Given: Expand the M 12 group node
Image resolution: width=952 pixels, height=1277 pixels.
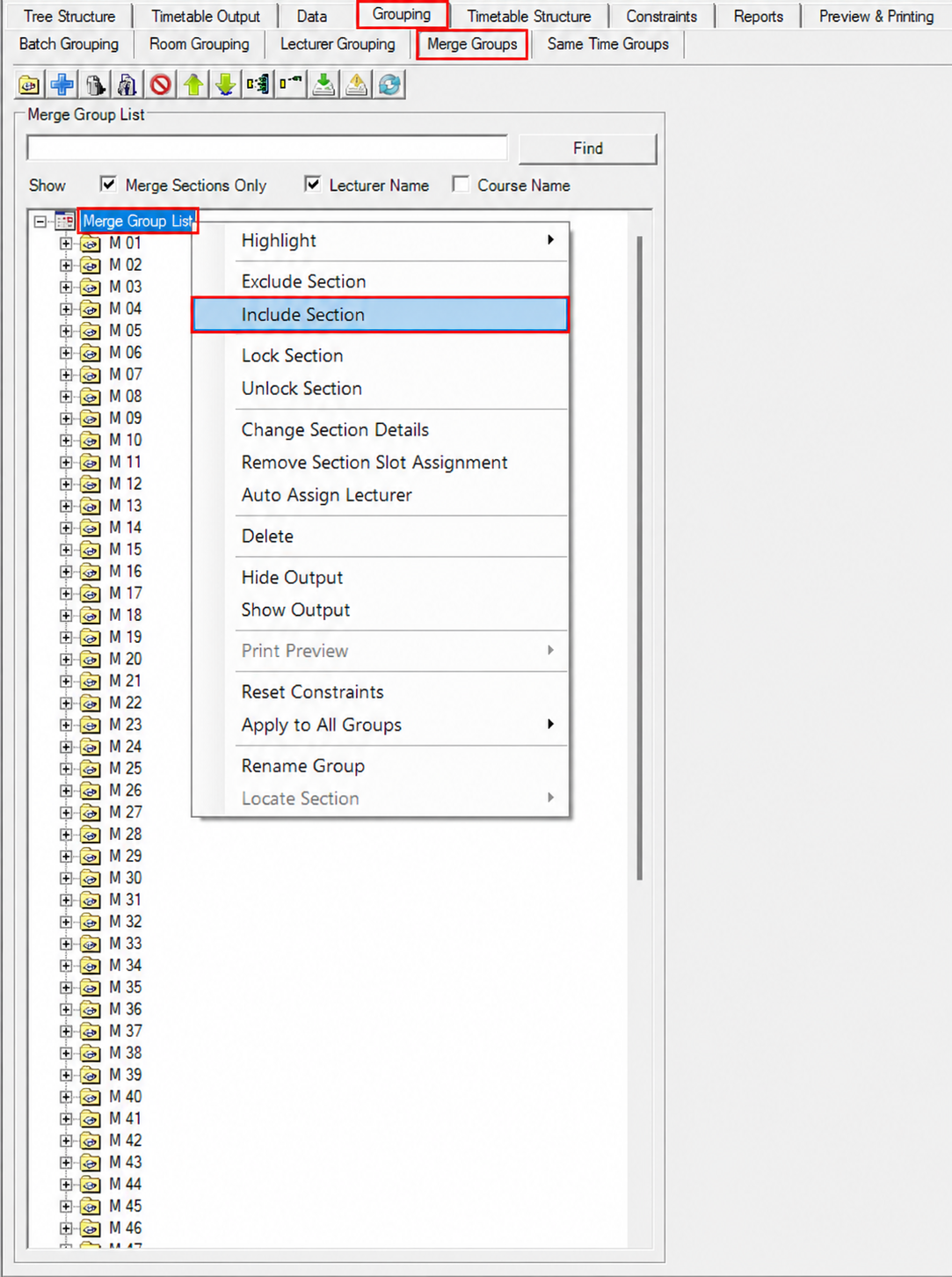Looking at the screenshot, I should tap(66, 485).
